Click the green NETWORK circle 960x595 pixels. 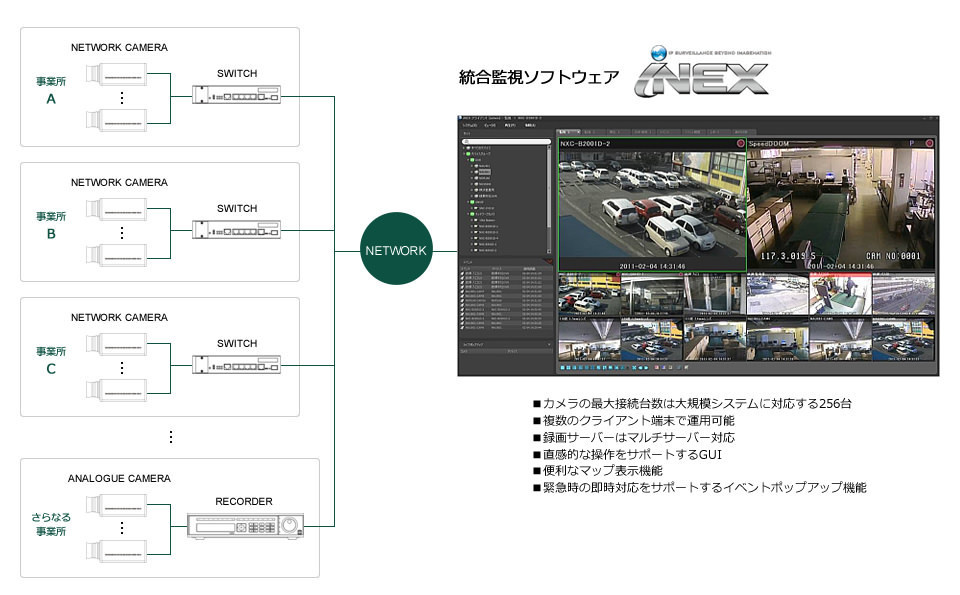[x=396, y=249]
